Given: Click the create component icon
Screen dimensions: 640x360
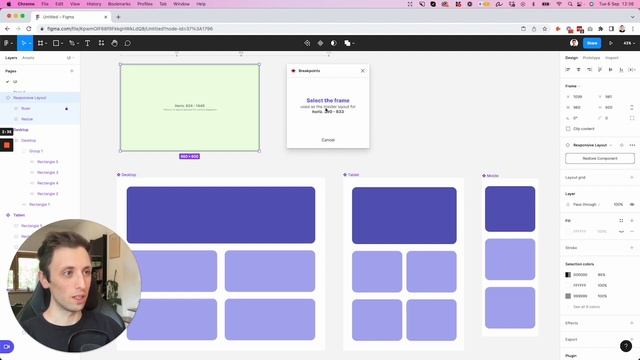Looking at the screenshot, I should (x=320, y=43).
